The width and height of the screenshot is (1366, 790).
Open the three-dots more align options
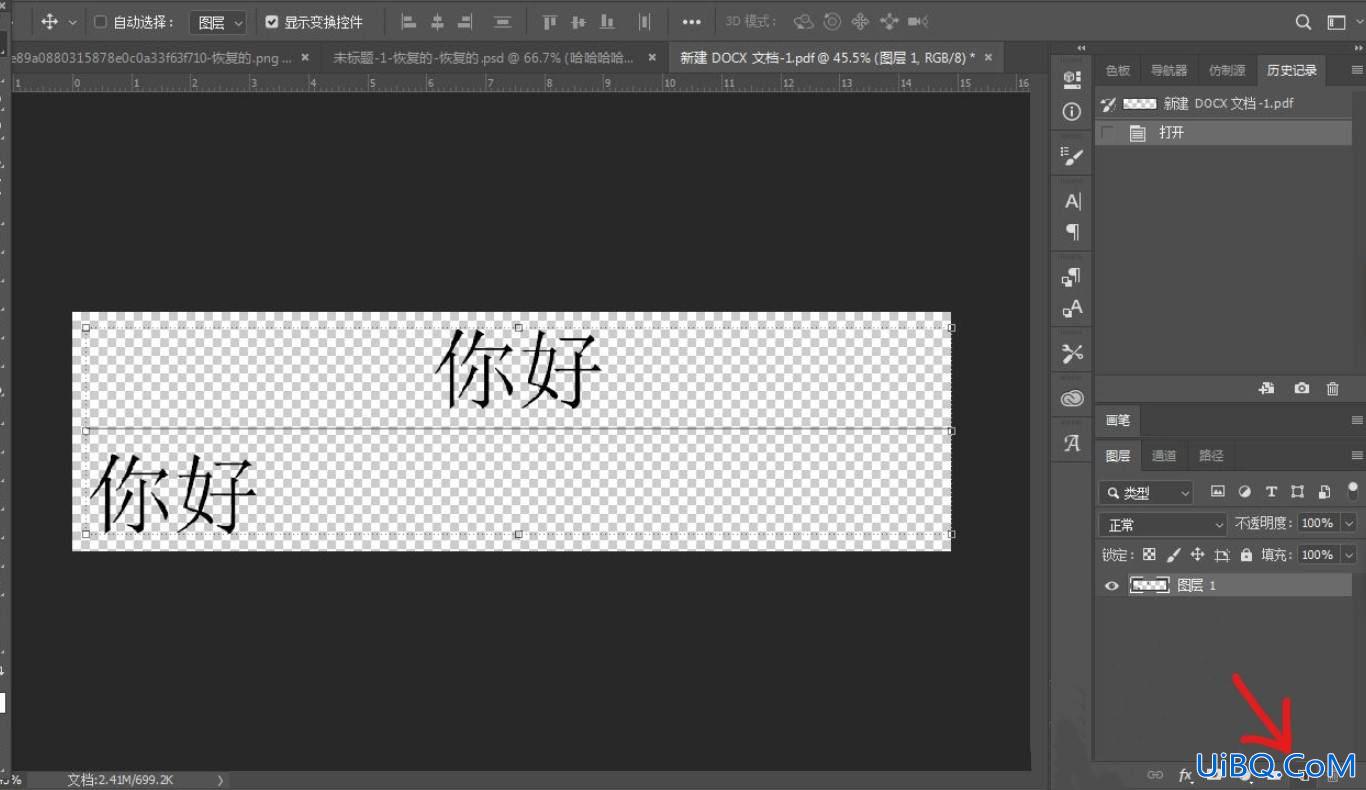tap(691, 22)
